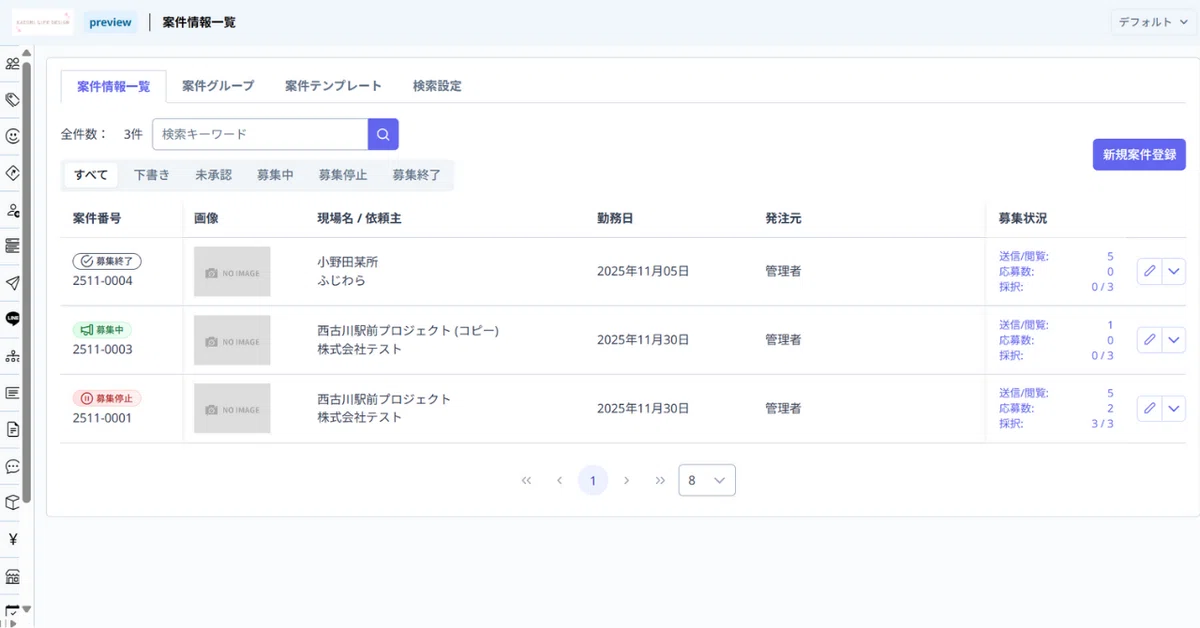
Task: Expand actions dropdown for case 2511-0003
Action: (x=1174, y=340)
